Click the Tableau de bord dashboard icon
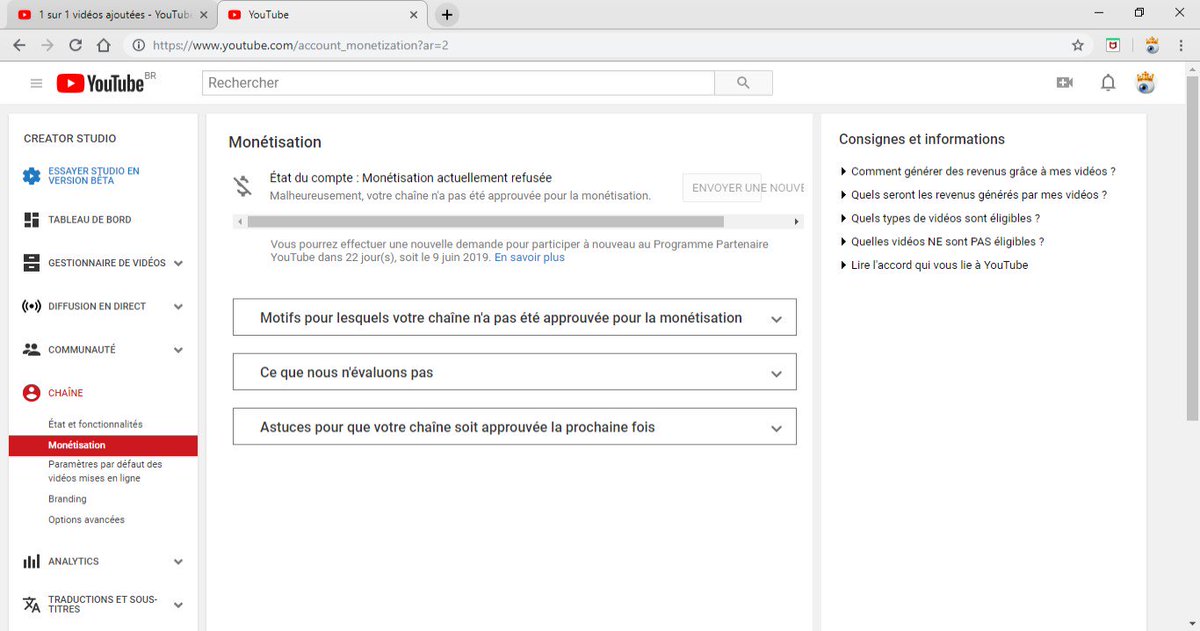Viewport: 1200px width, 631px height. (x=31, y=219)
